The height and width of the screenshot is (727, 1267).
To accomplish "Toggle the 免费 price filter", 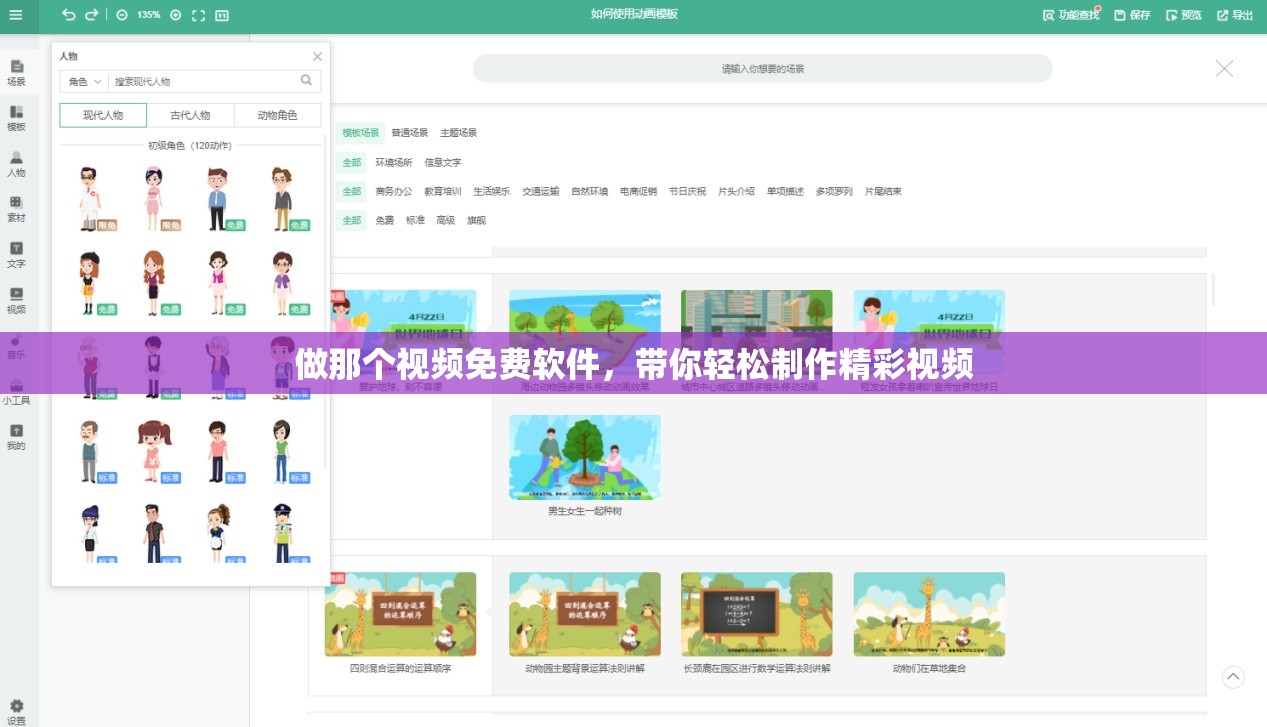I will tap(384, 220).
